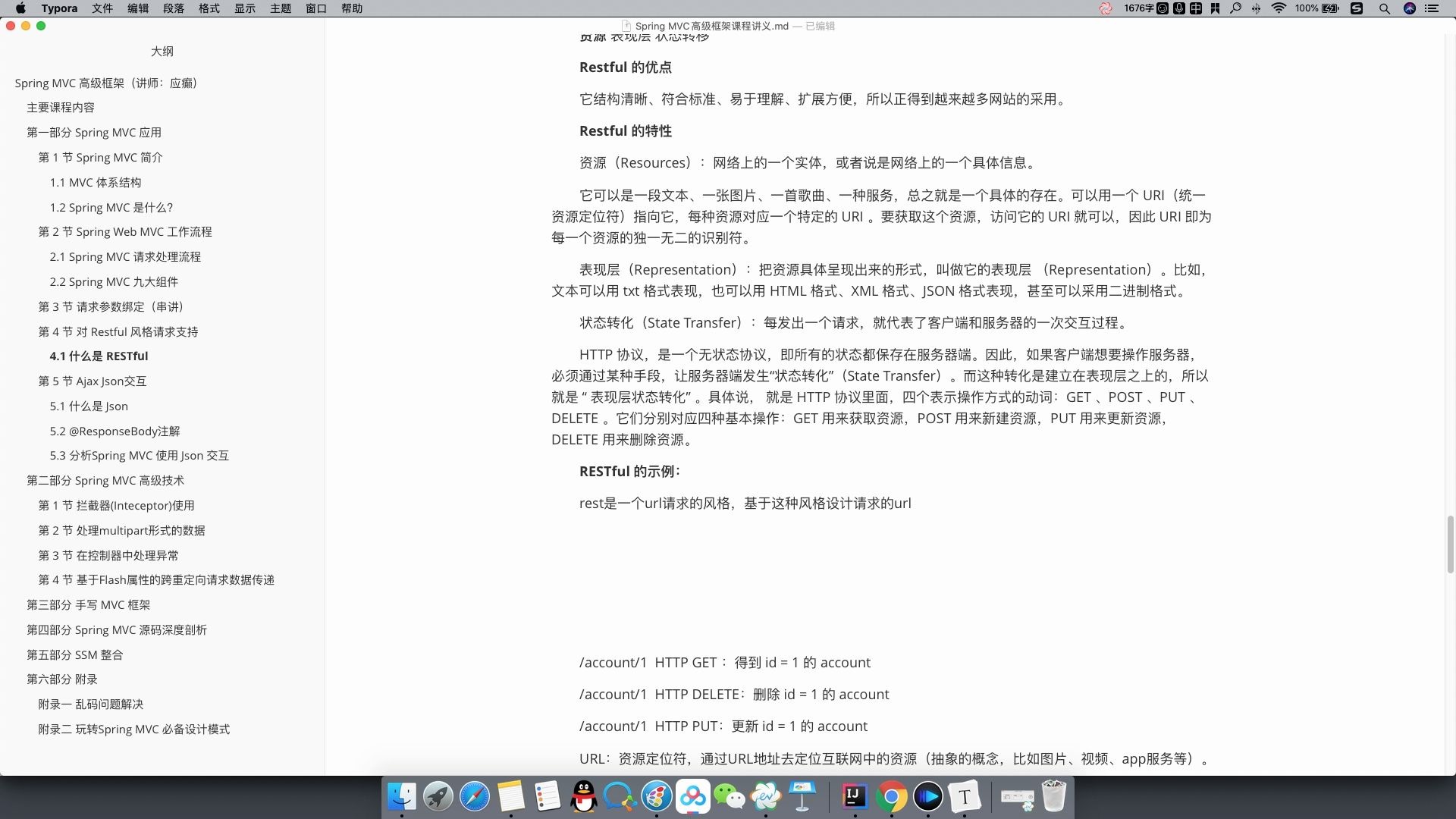Click the microphone icon in menu bar
This screenshot has width=1456, height=819.
1179,8
